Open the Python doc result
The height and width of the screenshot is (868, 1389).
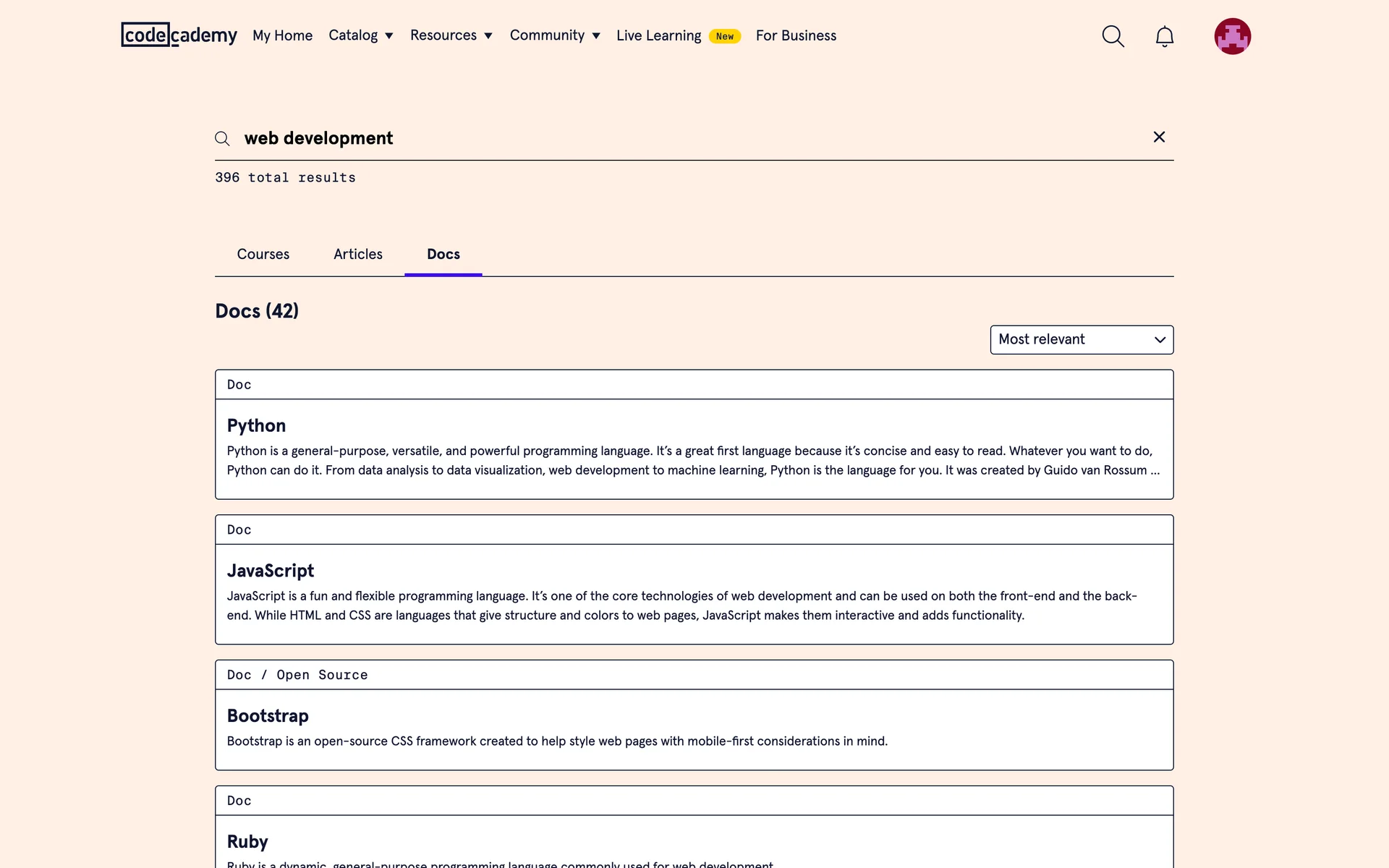coord(256,425)
